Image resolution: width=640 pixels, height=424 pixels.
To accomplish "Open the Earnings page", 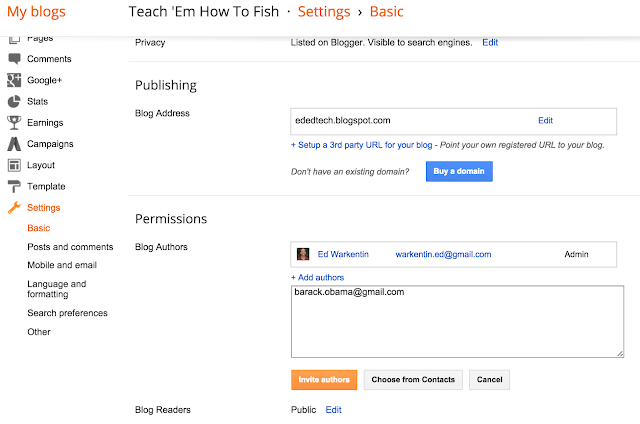I will pos(45,122).
